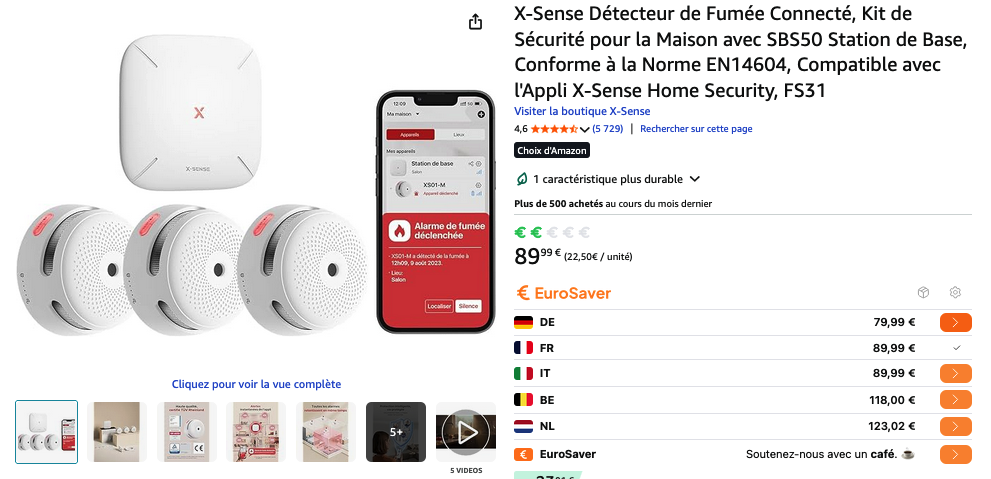Select the FR price row checkmark
The height and width of the screenshot is (479, 991).
(956, 348)
